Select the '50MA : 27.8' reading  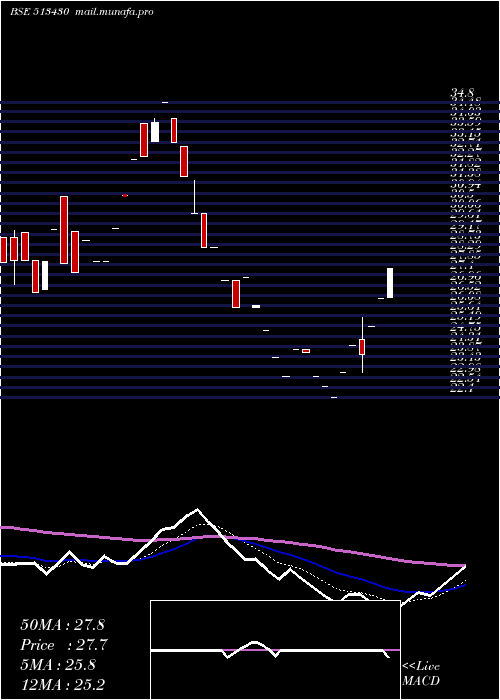(x=62, y=625)
